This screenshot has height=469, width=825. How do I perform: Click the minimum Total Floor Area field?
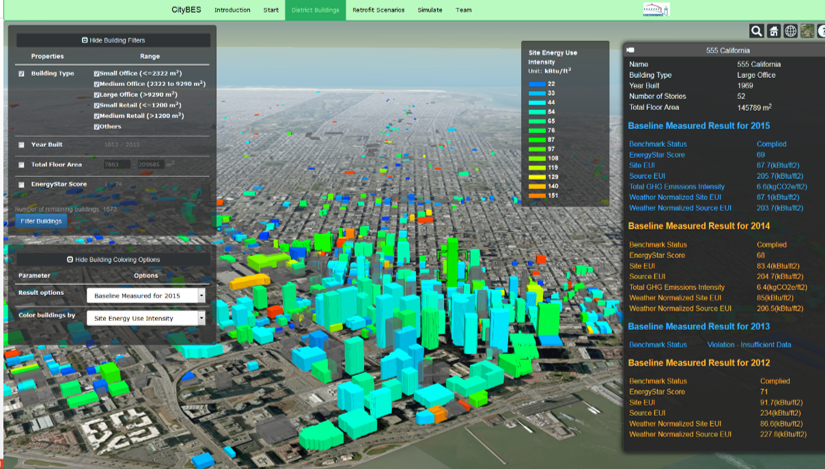[117, 165]
